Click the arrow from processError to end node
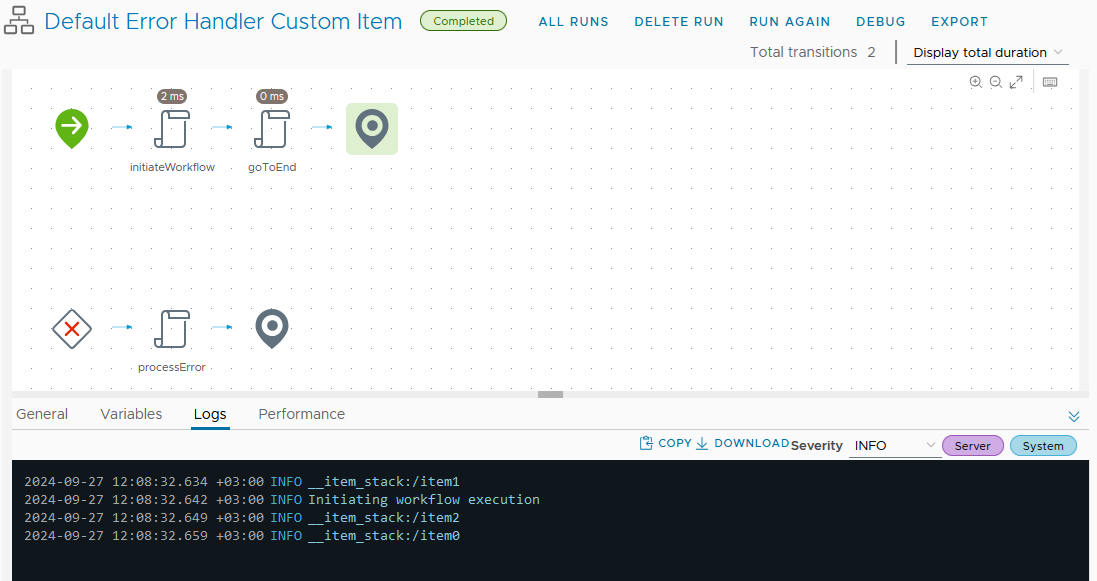Screen dimensions: 1097x581 coord(222,327)
